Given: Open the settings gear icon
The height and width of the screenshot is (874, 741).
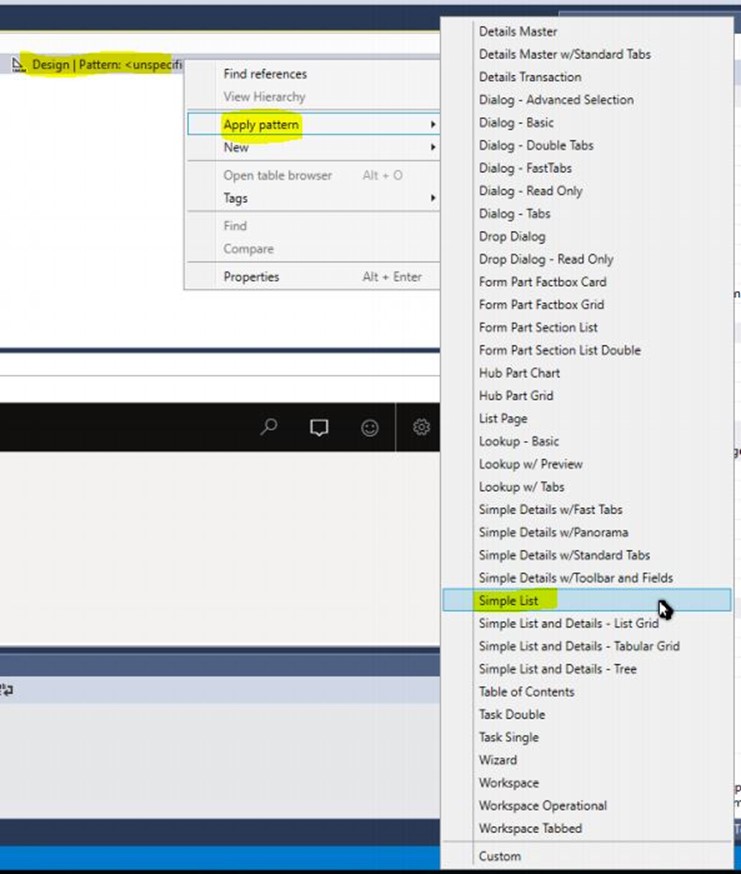Looking at the screenshot, I should click(x=421, y=428).
